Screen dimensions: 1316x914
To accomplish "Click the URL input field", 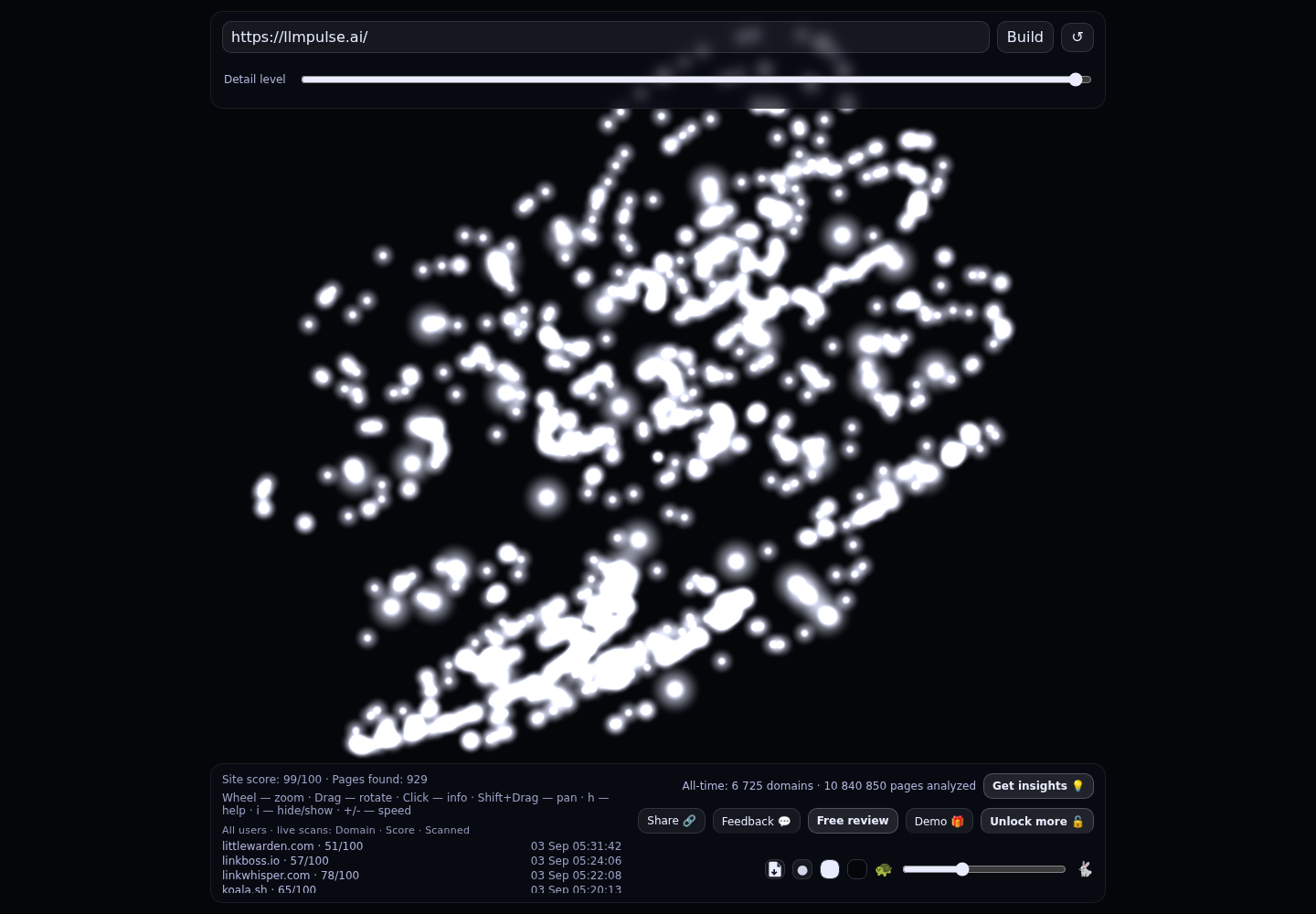I will [x=606, y=37].
